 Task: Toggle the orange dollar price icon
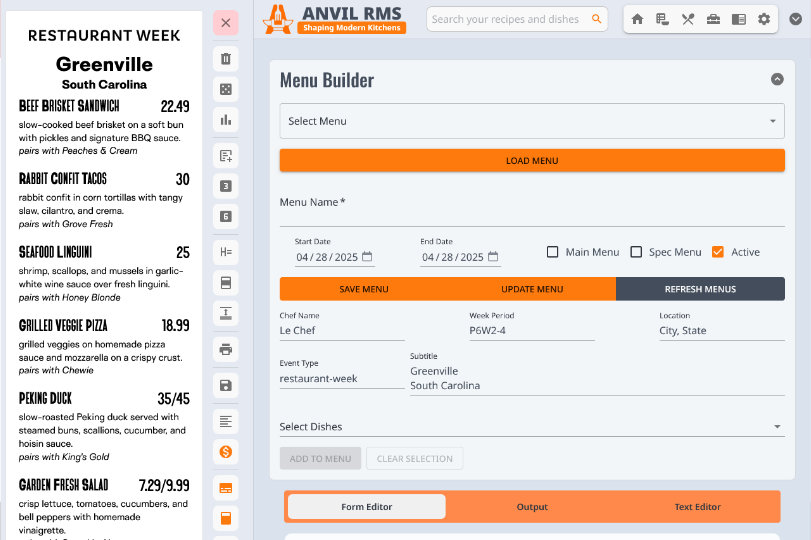point(226,452)
